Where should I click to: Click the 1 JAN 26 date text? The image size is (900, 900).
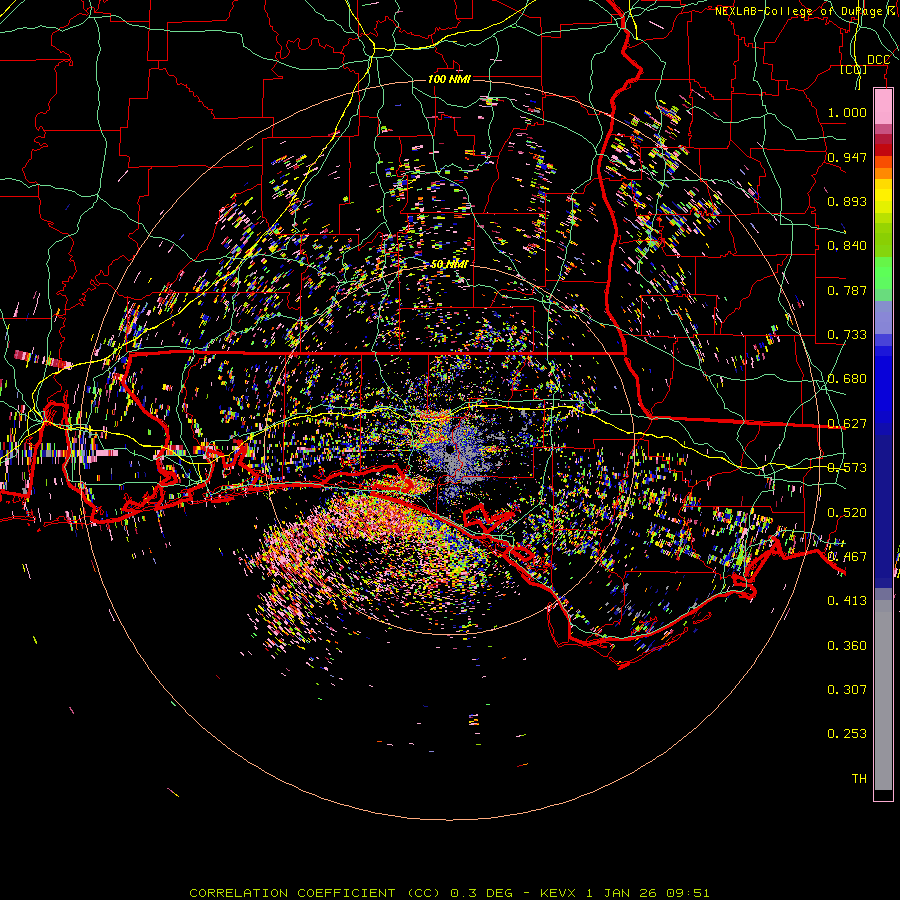coord(621,893)
